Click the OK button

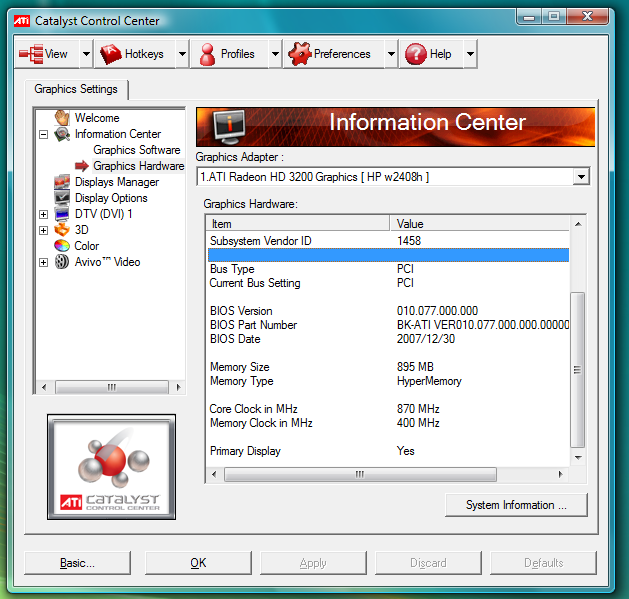click(x=198, y=563)
